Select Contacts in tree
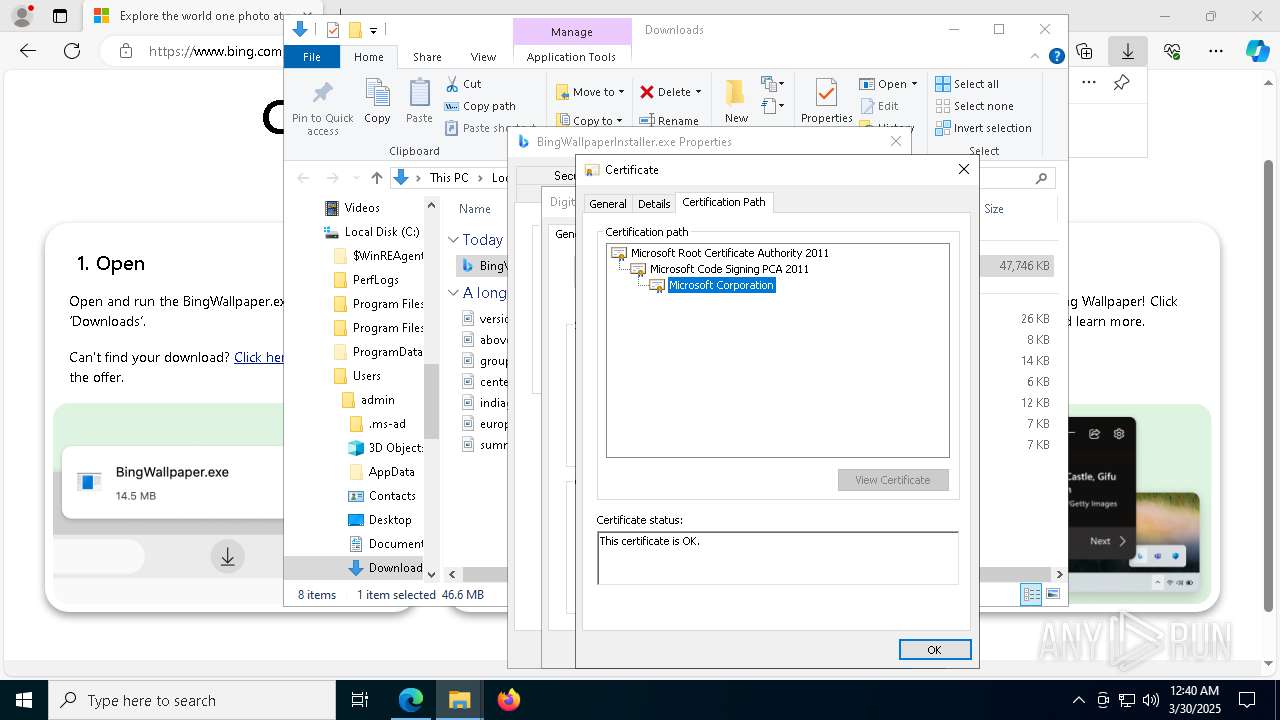Image resolution: width=1280 pixels, height=720 pixels. (382, 496)
